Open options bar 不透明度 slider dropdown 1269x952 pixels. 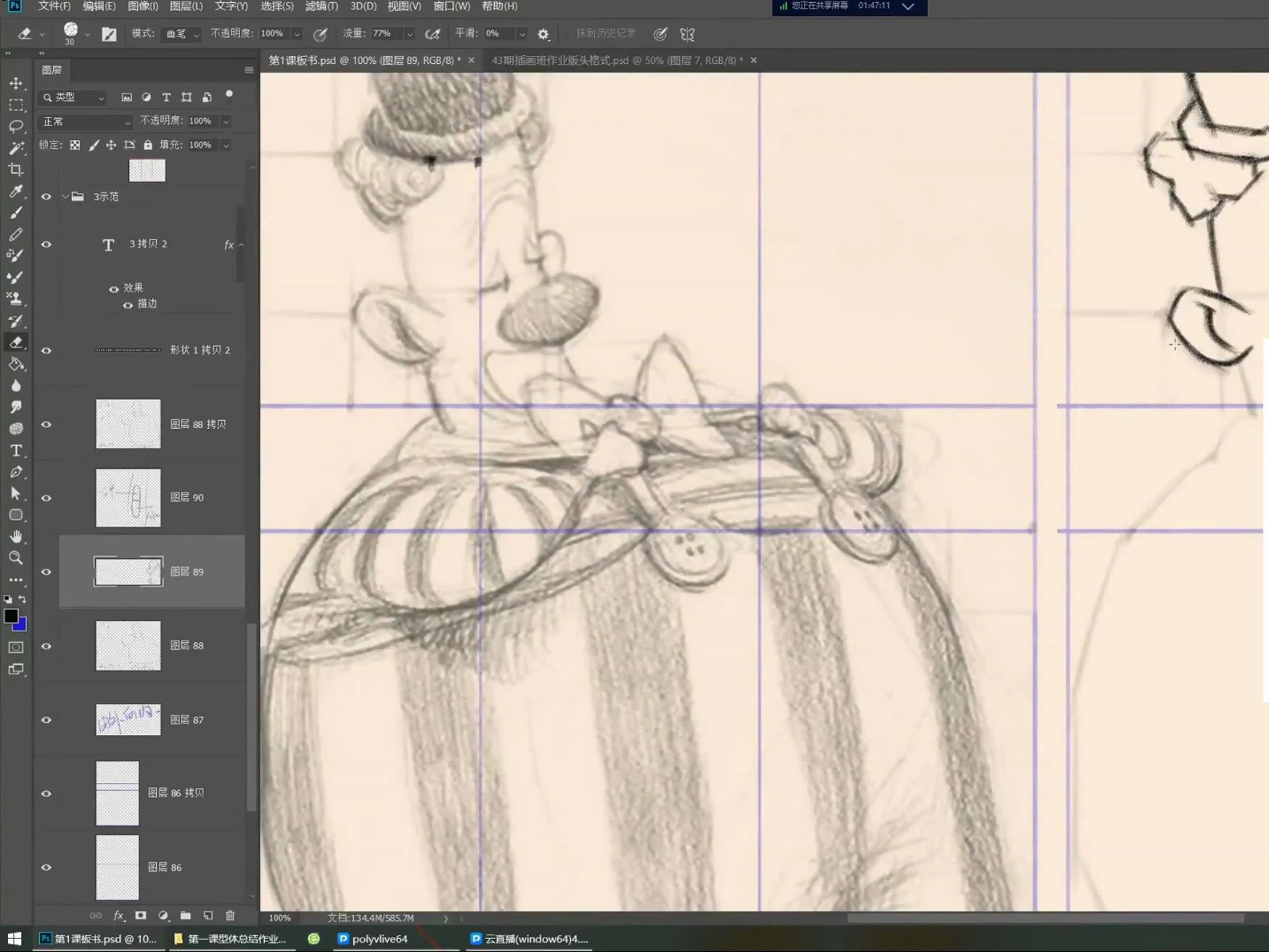point(297,34)
